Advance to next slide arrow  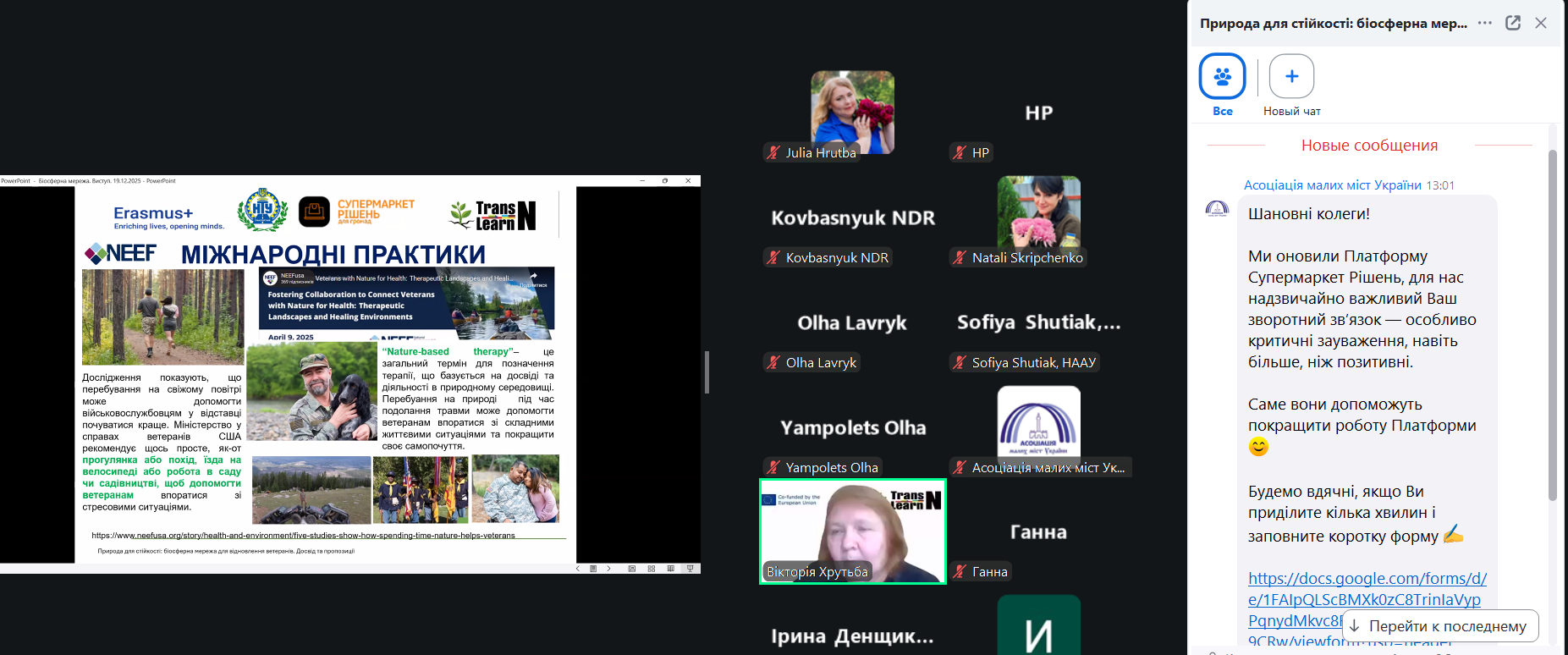point(608,569)
